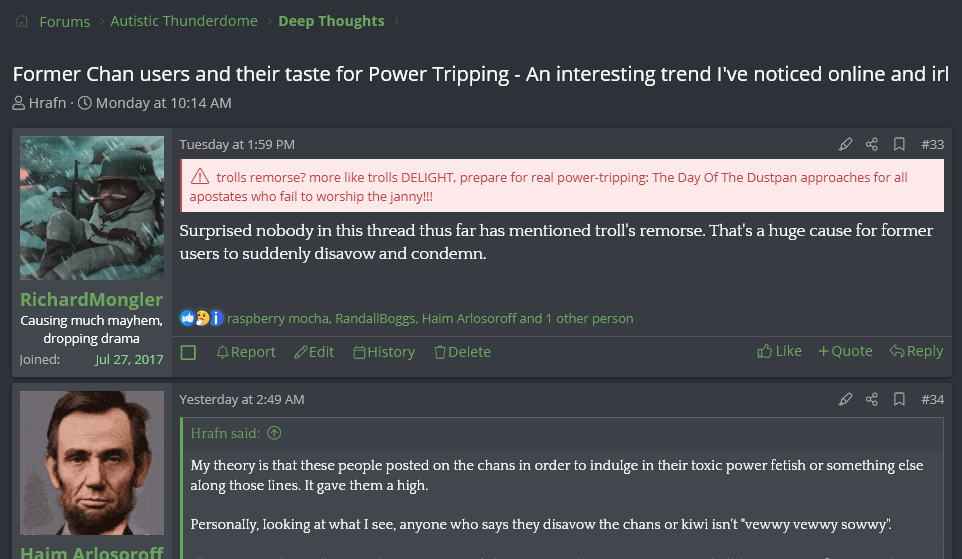Click the highlighter icon on post #34

(x=845, y=399)
